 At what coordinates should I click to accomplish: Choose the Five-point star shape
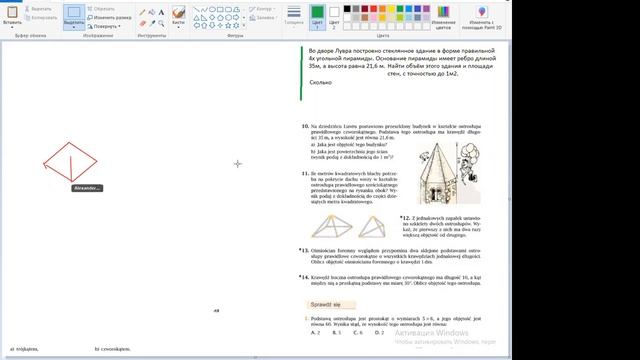click(x=229, y=25)
